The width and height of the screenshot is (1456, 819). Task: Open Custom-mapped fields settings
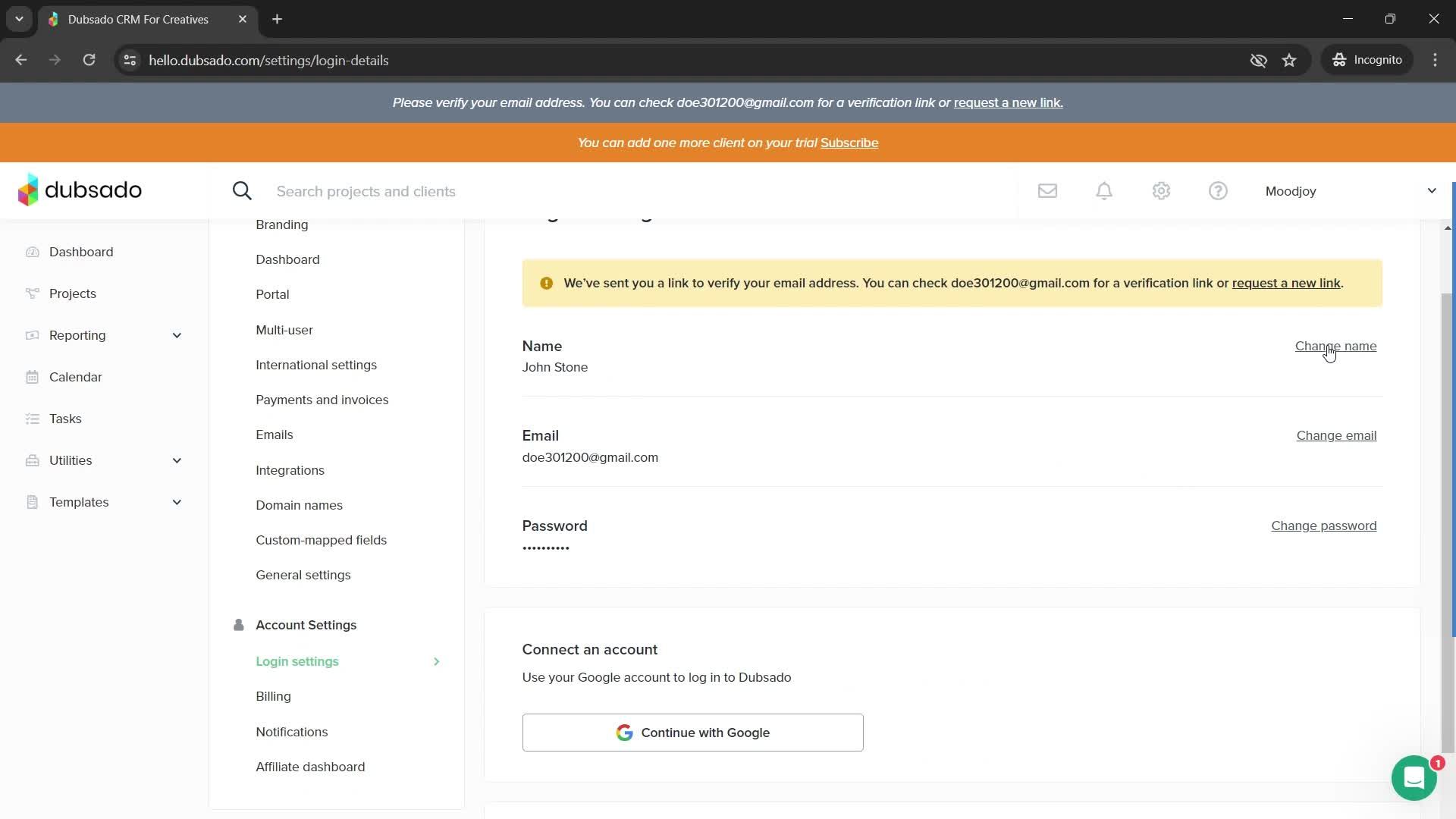click(321, 540)
